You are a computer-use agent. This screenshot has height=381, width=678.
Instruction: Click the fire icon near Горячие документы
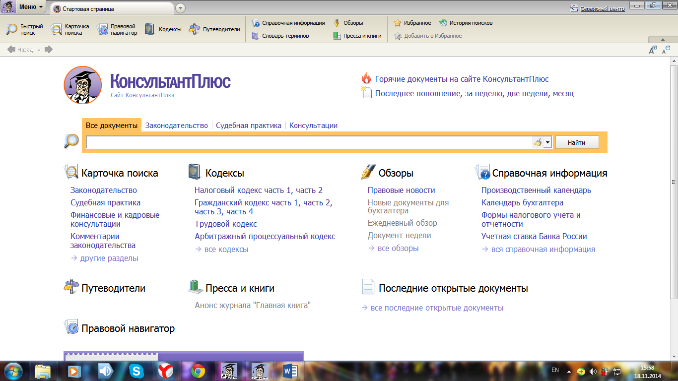click(366, 78)
